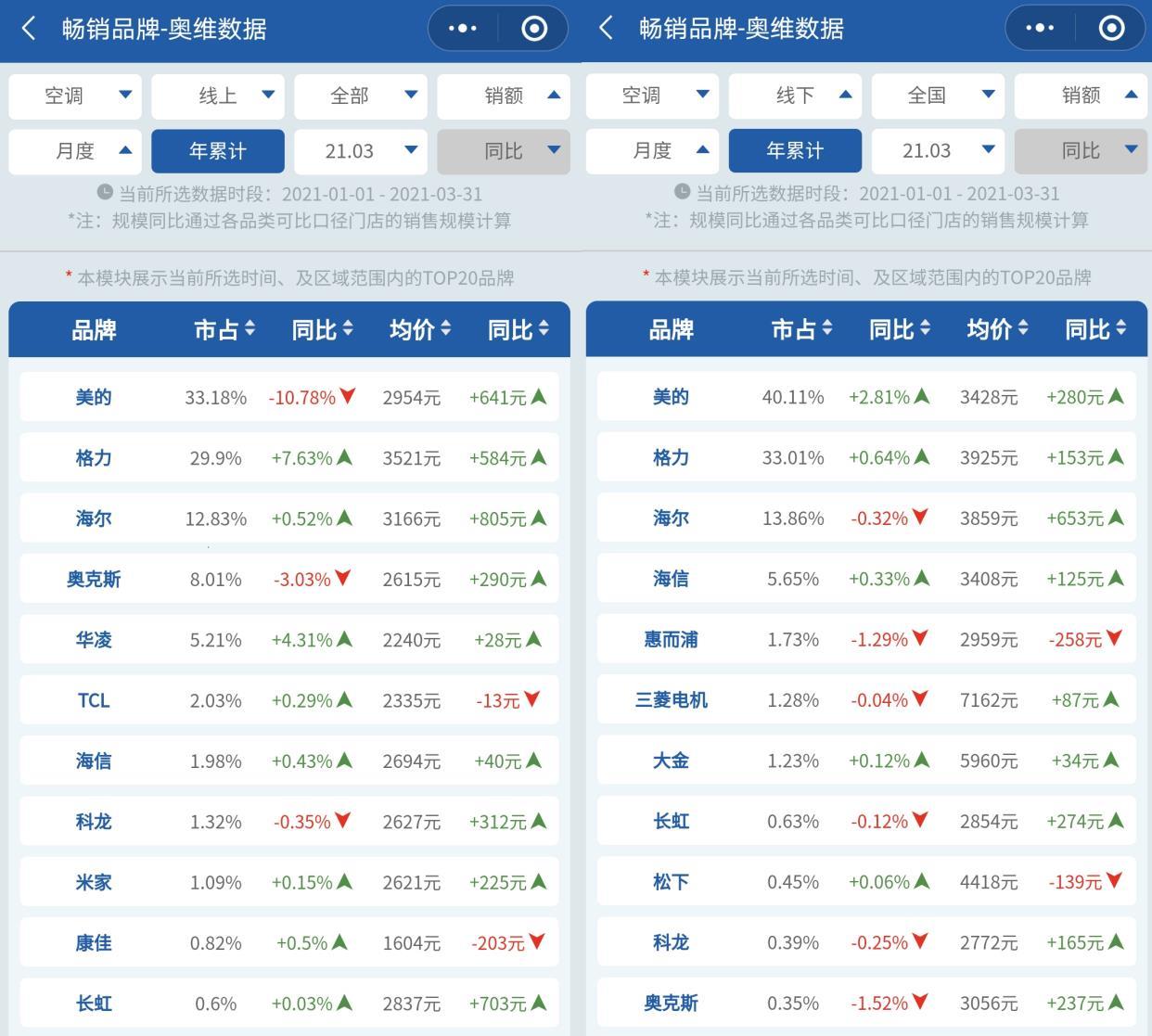Viewport: 1152px width, 1036px height.
Task: Click left table 品牌 column header
Action: [94, 330]
